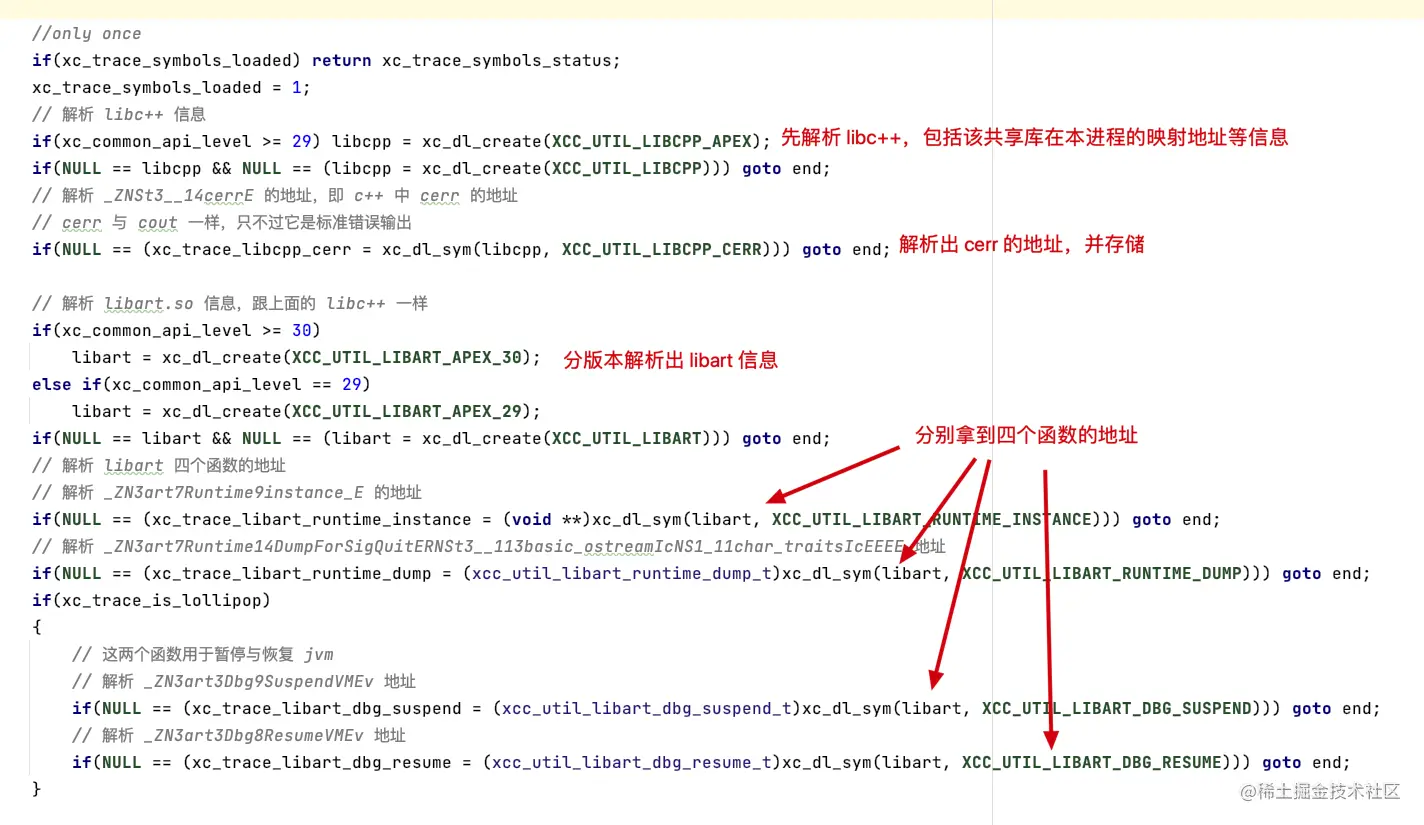Click the opening brace after the lollipop check

[37, 628]
